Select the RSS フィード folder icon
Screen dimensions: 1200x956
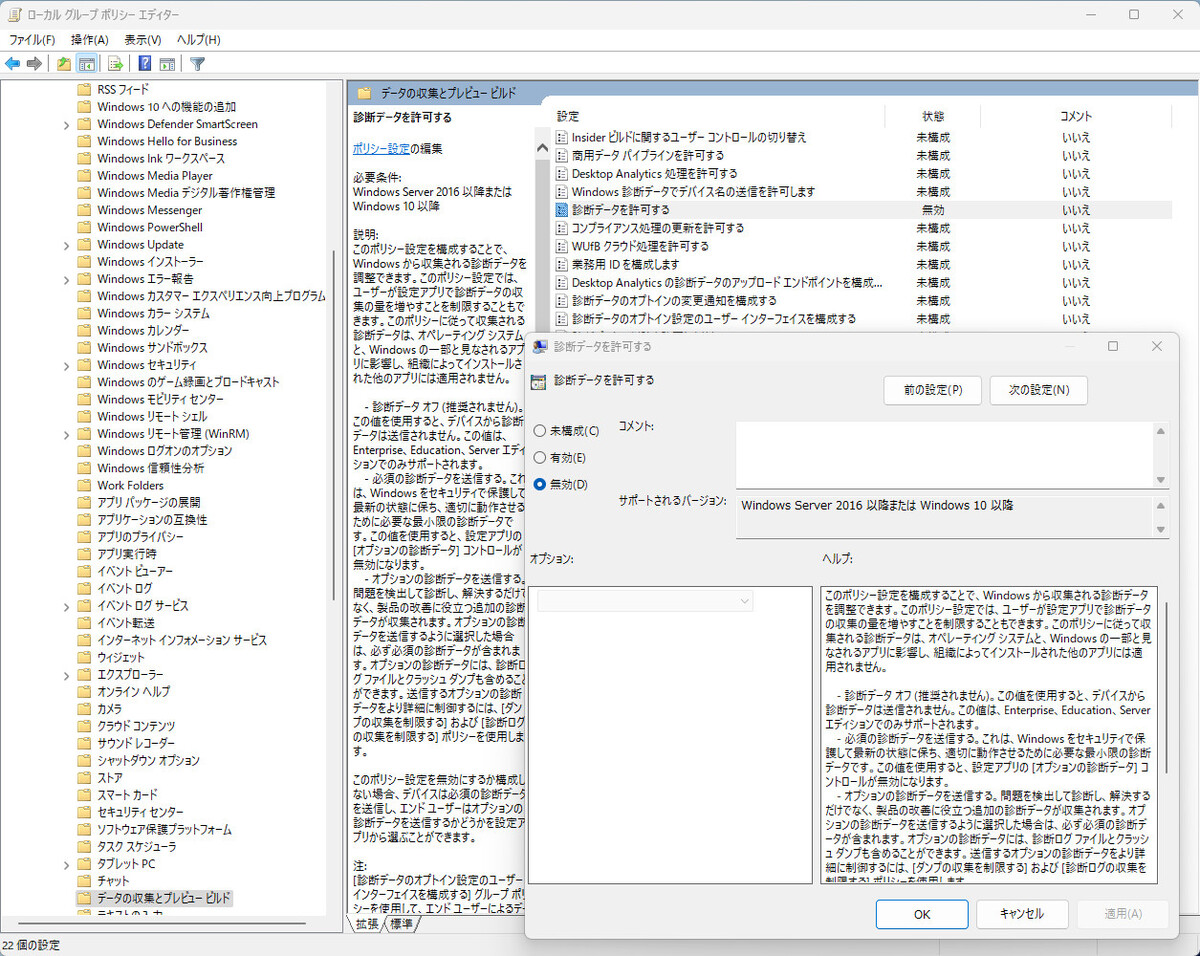84,89
